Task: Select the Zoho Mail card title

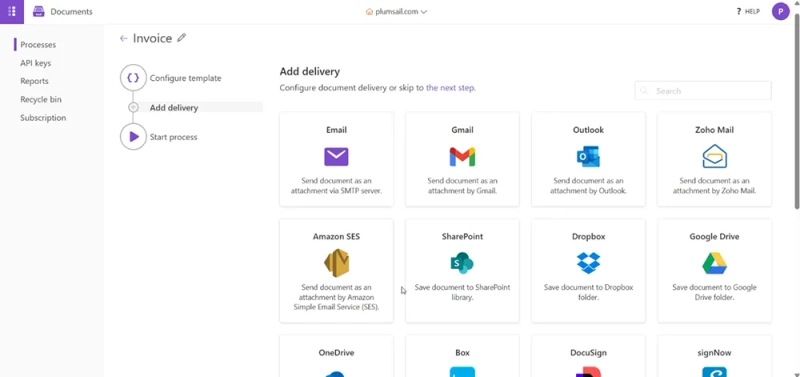Action: [x=714, y=130]
